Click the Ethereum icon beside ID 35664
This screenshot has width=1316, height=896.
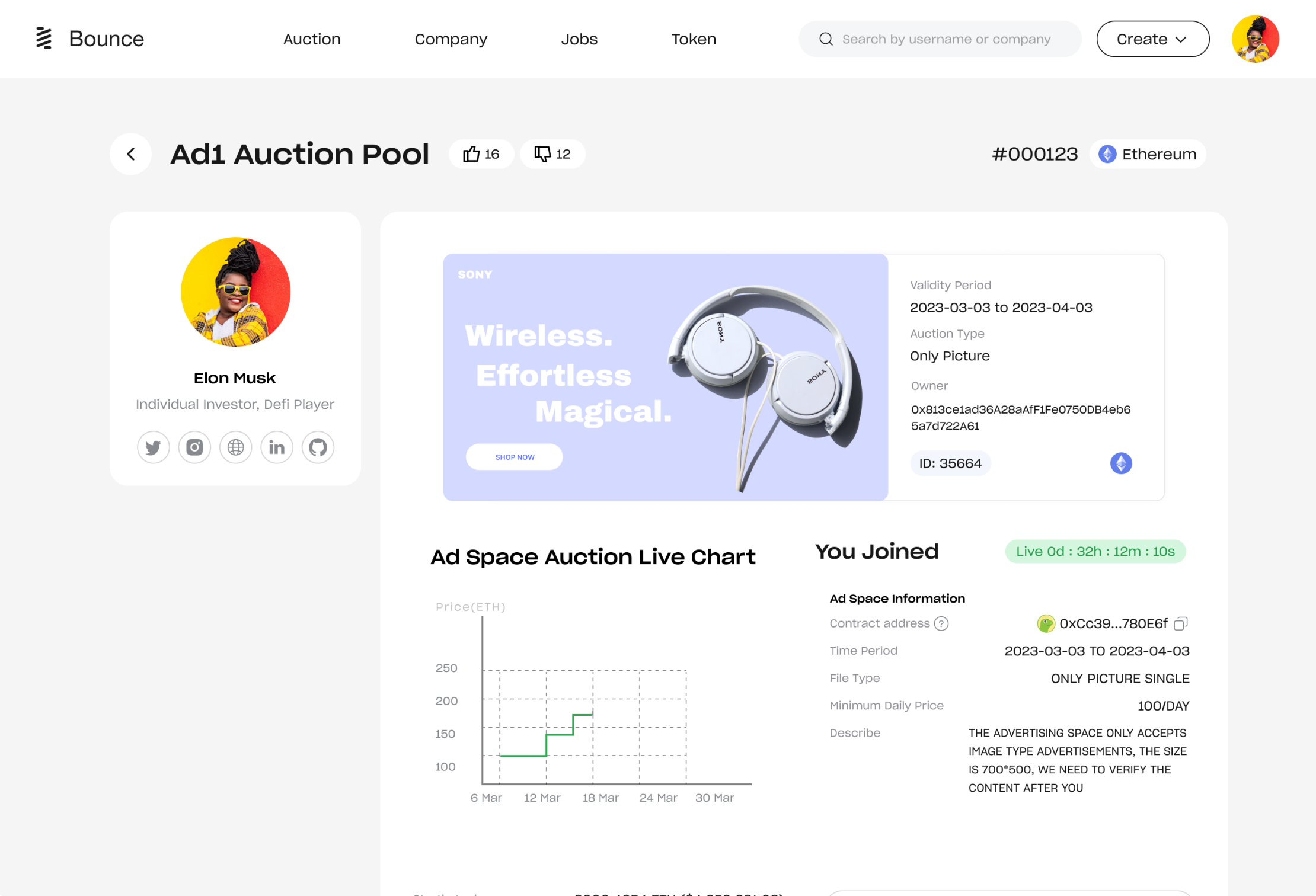coord(1120,463)
